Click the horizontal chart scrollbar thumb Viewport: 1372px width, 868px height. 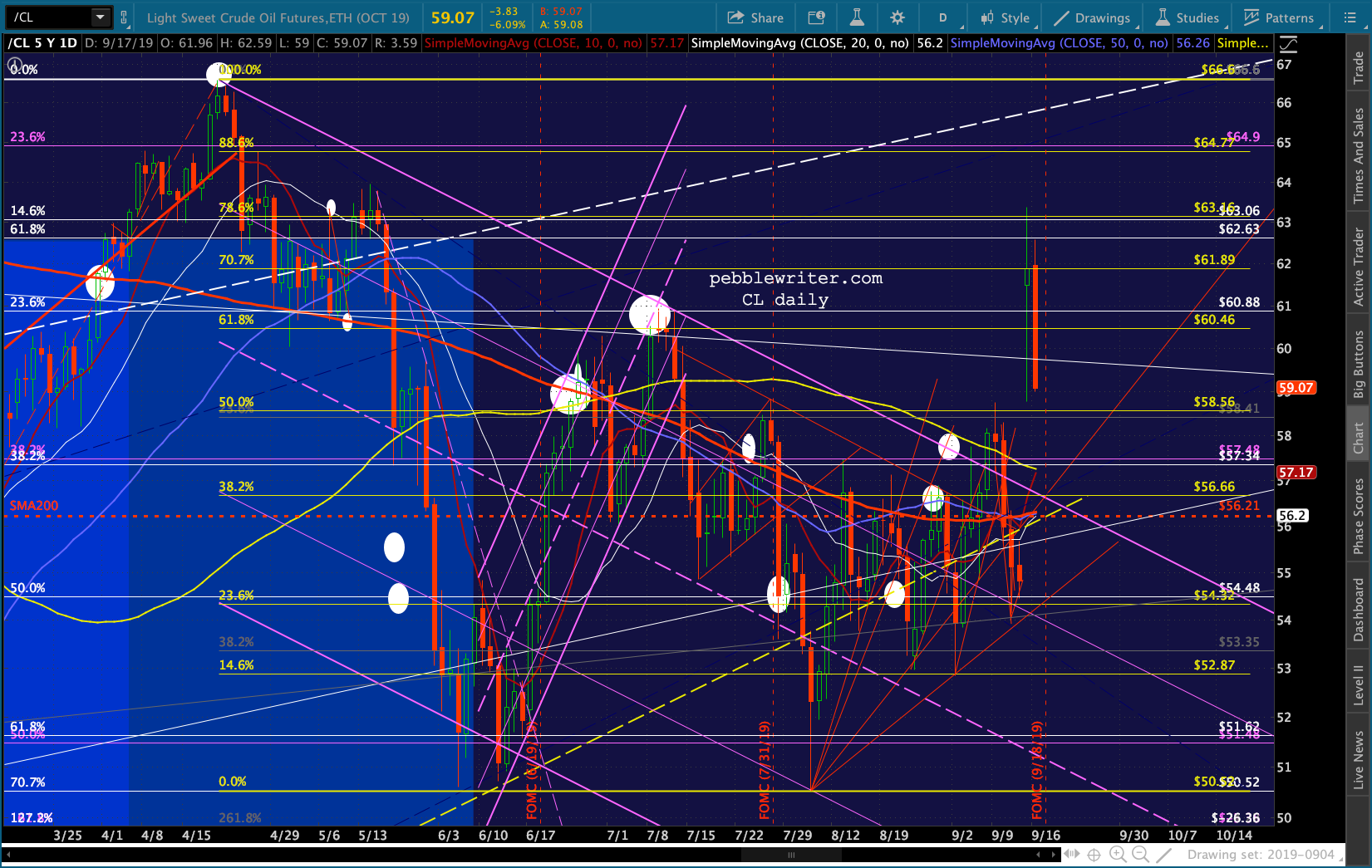click(791, 854)
